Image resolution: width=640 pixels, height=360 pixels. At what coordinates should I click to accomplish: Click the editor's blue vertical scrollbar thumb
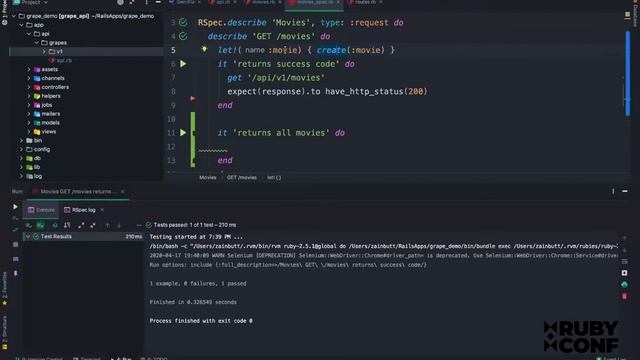coord(627,73)
